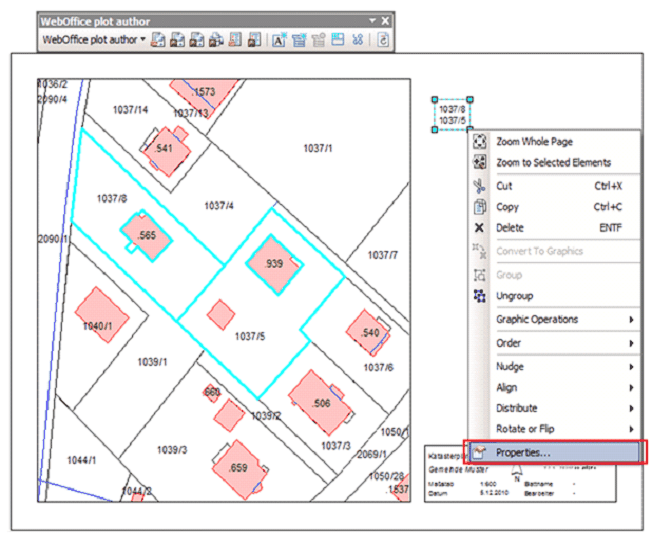The height and width of the screenshot is (540, 654).
Task: Click the Zoom Whole Page icon
Action: click(480, 142)
